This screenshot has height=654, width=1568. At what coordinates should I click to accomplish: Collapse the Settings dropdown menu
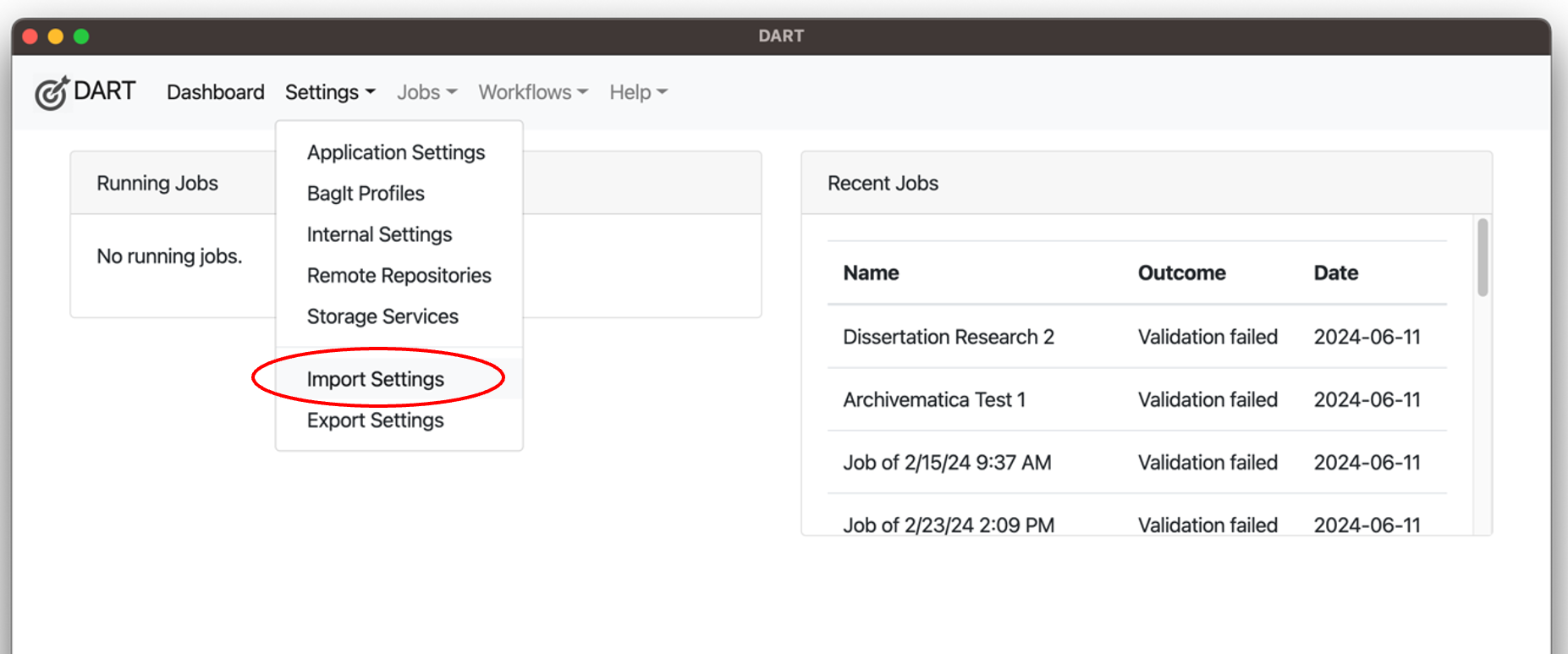point(330,92)
